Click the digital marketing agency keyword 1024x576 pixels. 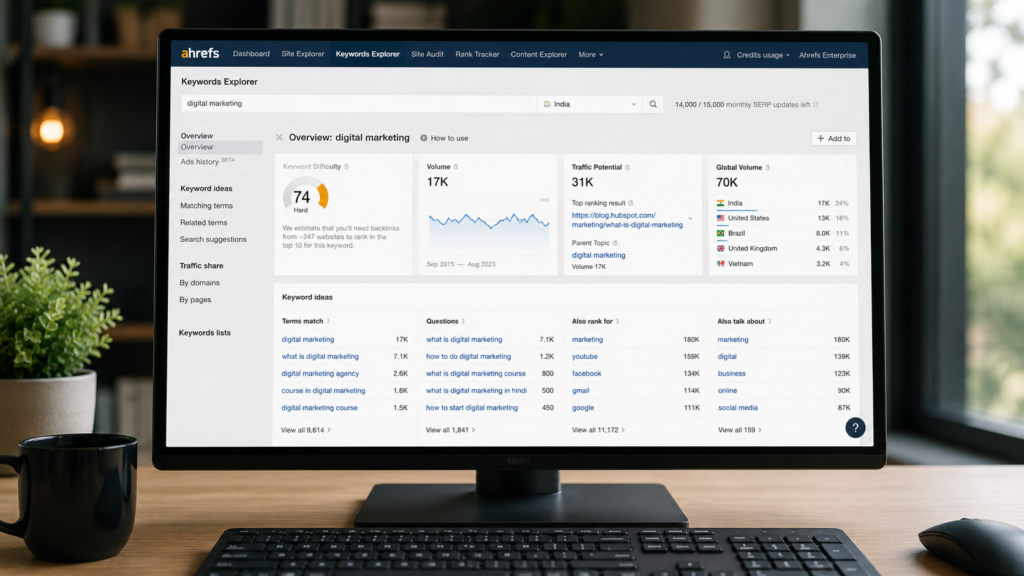coord(320,374)
